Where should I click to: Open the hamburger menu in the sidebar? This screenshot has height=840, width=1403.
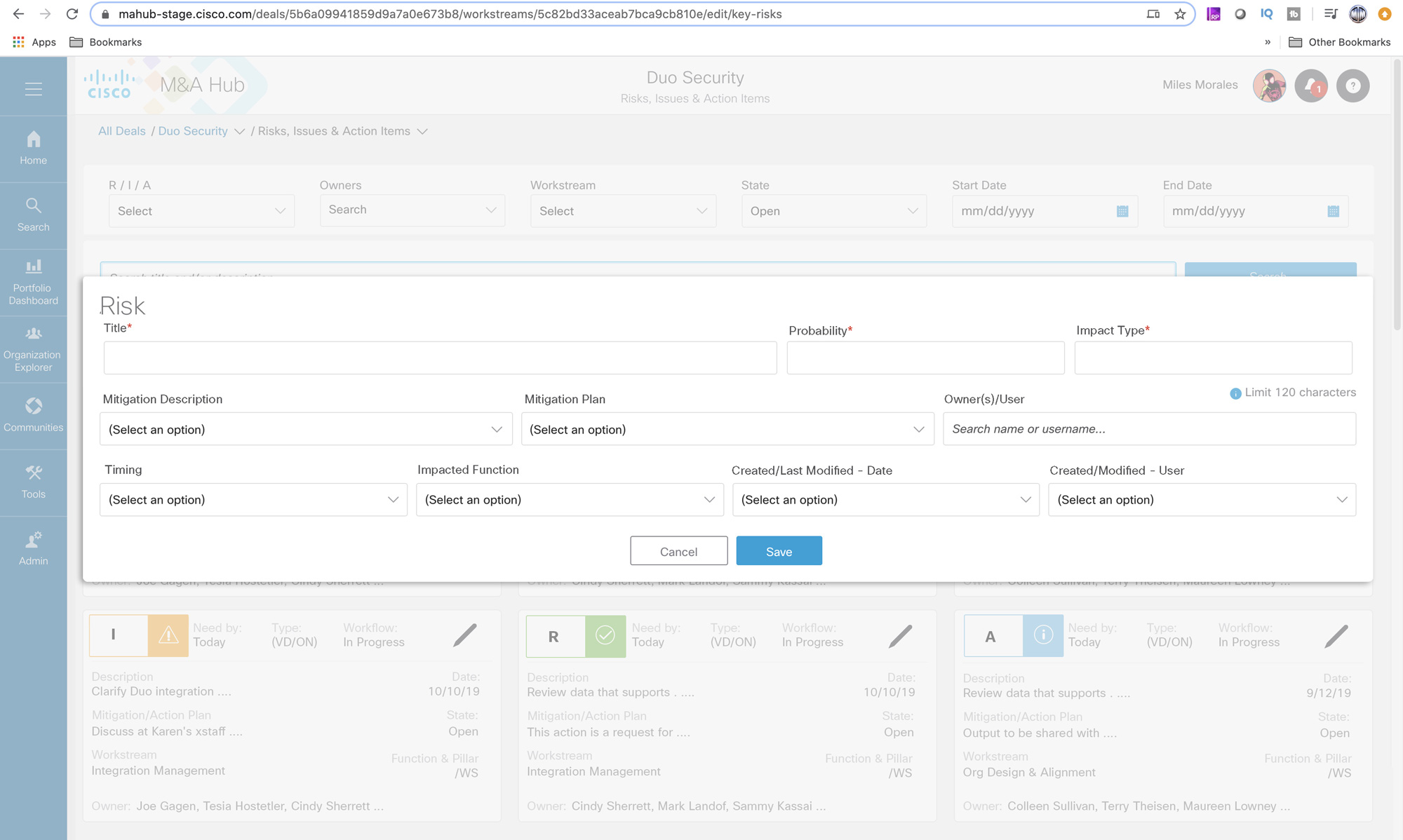coord(33,89)
